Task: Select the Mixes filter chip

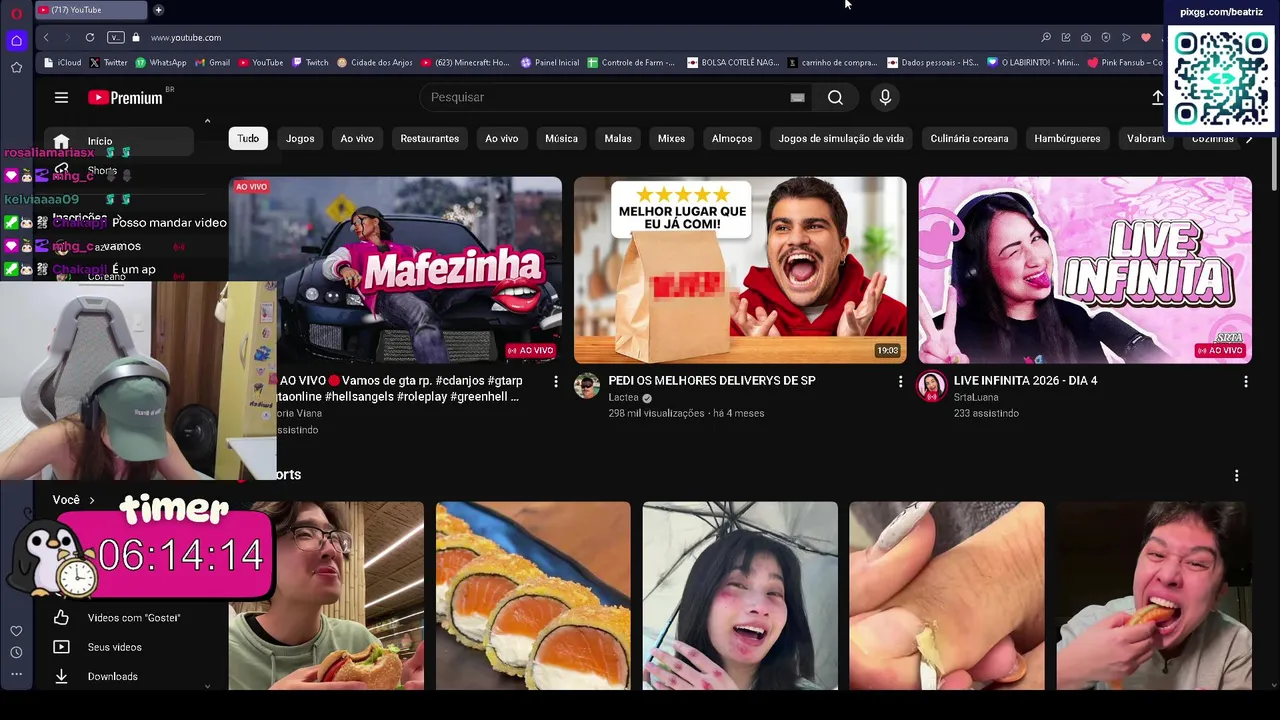Action: point(671,139)
